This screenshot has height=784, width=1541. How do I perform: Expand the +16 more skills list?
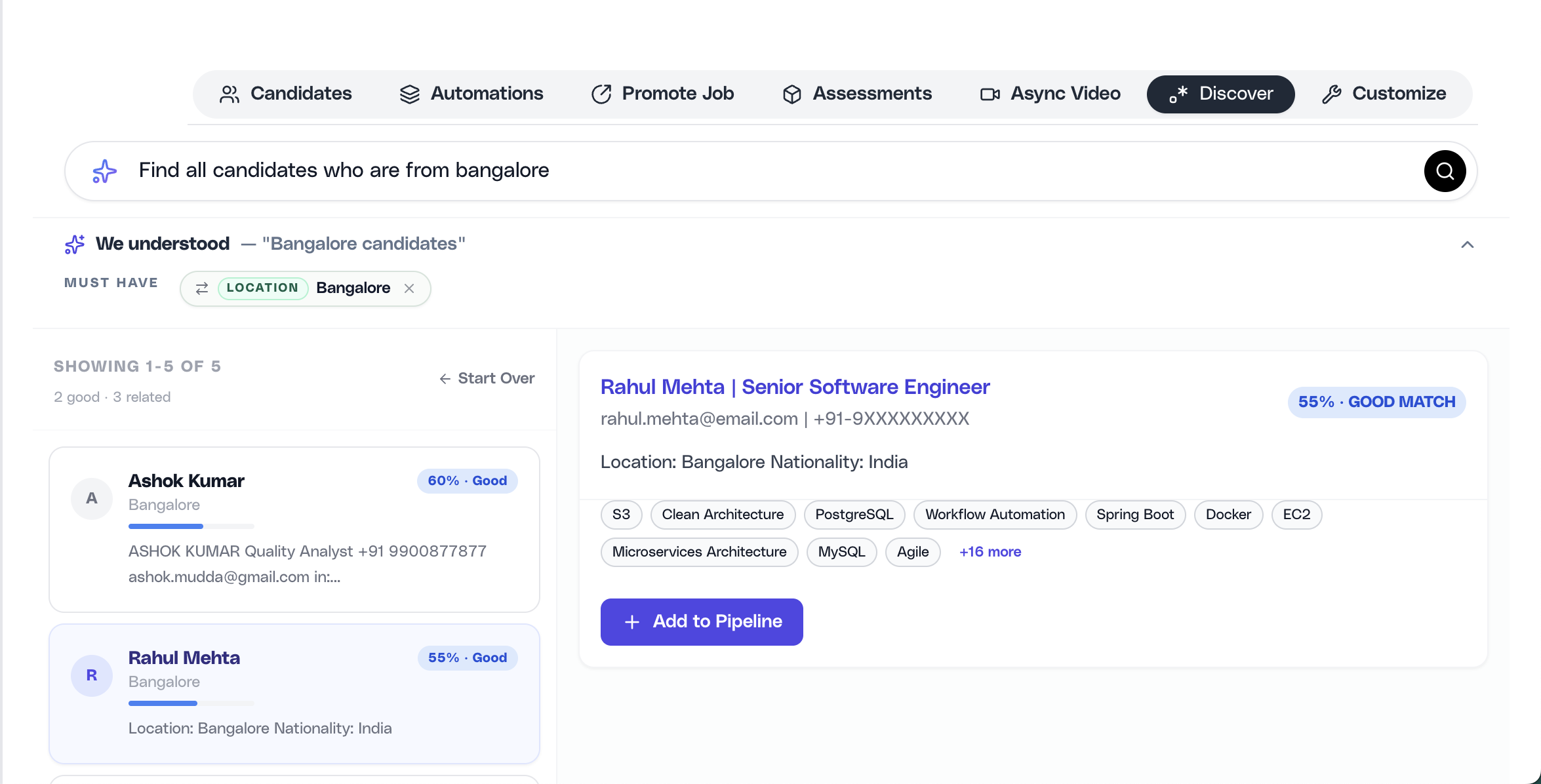coord(990,552)
